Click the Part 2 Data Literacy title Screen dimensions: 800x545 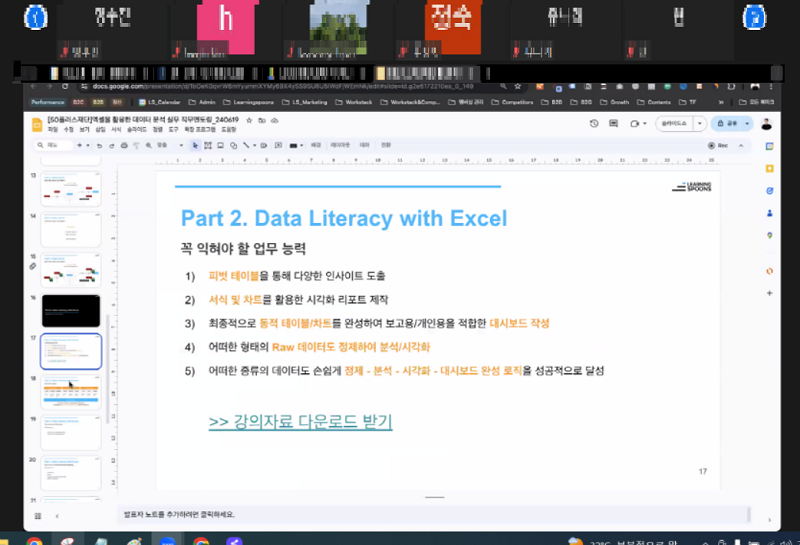[x=344, y=218]
